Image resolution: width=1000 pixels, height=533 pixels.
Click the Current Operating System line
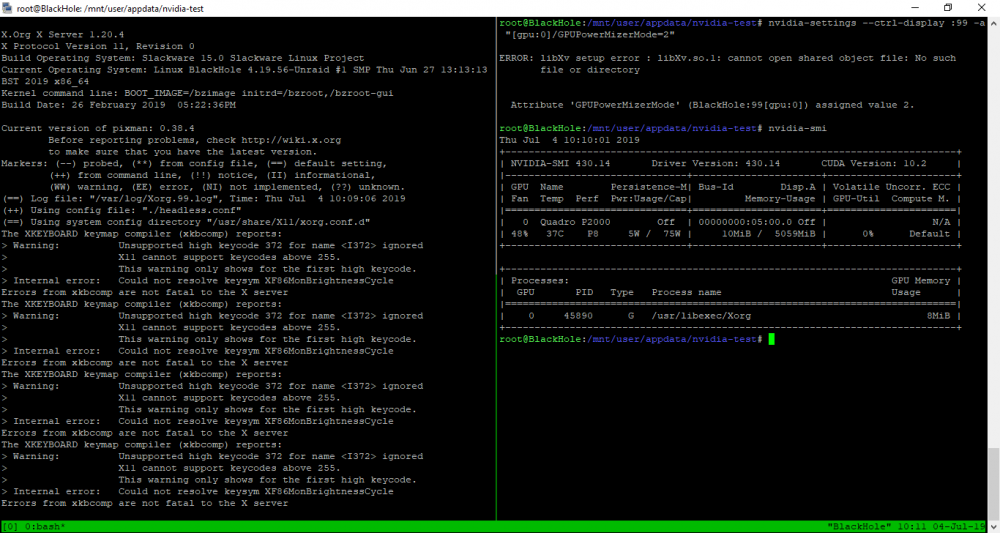[245, 75]
